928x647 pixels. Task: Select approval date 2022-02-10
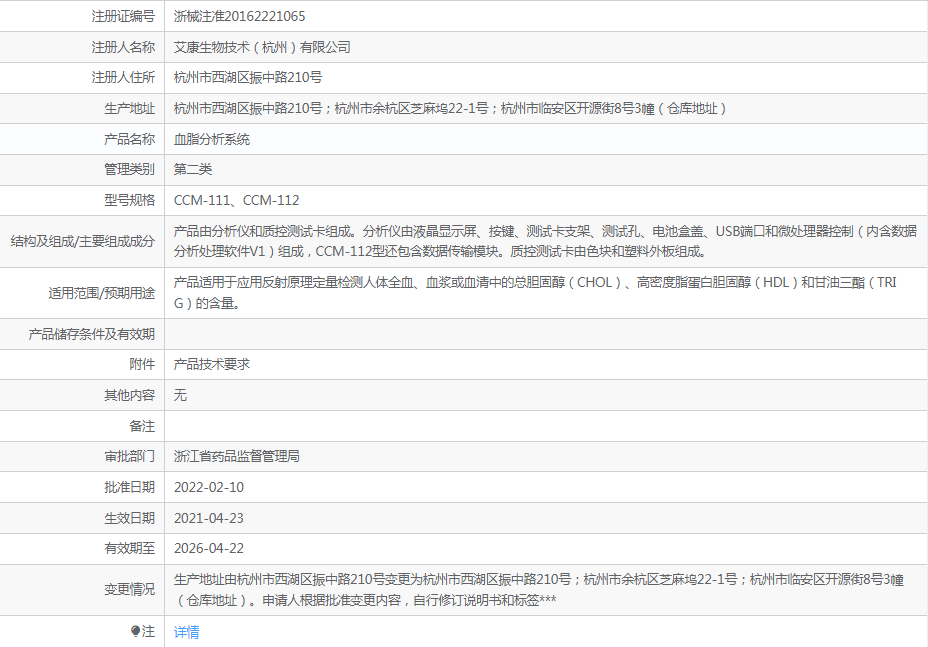point(209,487)
